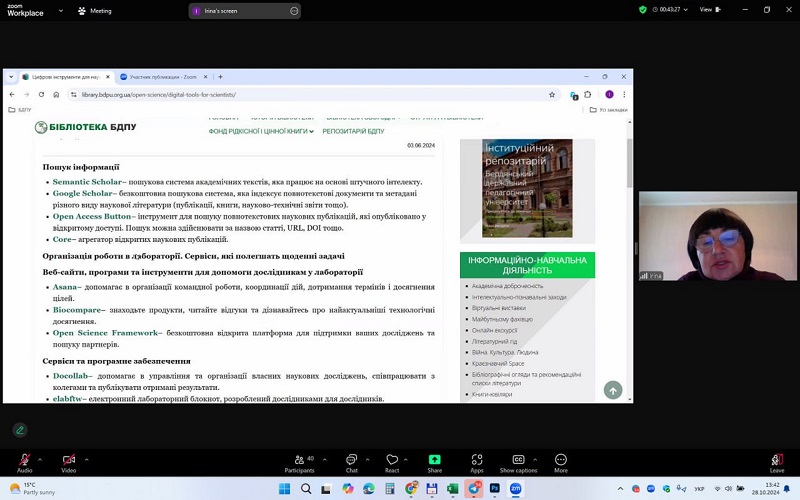Click Irina's video thumbnail
This screenshot has width=800, height=500.
point(717,236)
